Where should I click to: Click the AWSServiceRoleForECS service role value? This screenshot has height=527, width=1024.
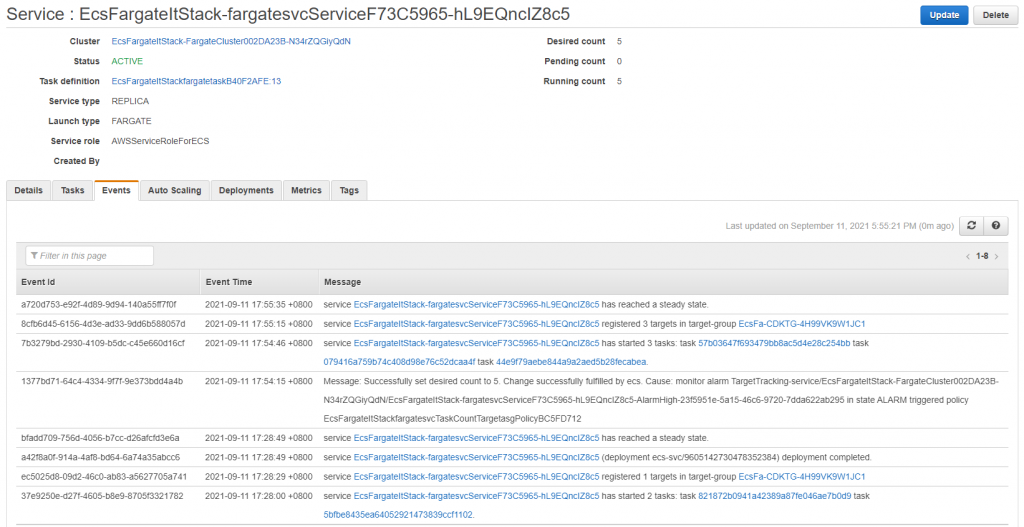pos(161,141)
